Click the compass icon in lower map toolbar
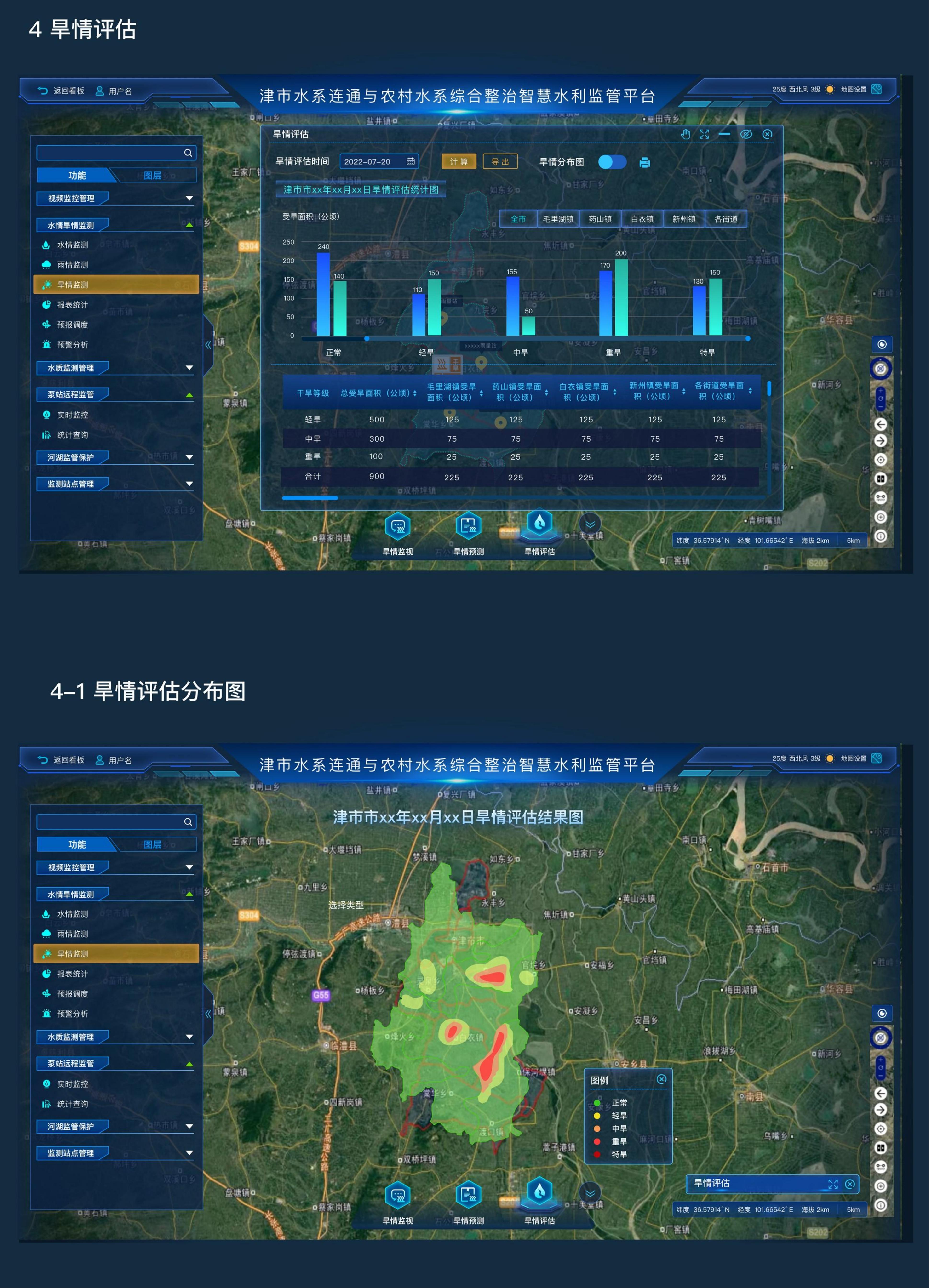Viewport: 929px width, 1288px height. tap(881, 1037)
